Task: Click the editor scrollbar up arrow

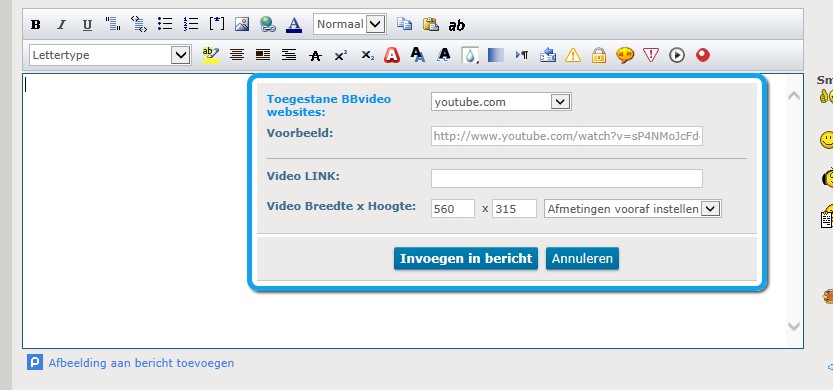Action: click(794, 96)
